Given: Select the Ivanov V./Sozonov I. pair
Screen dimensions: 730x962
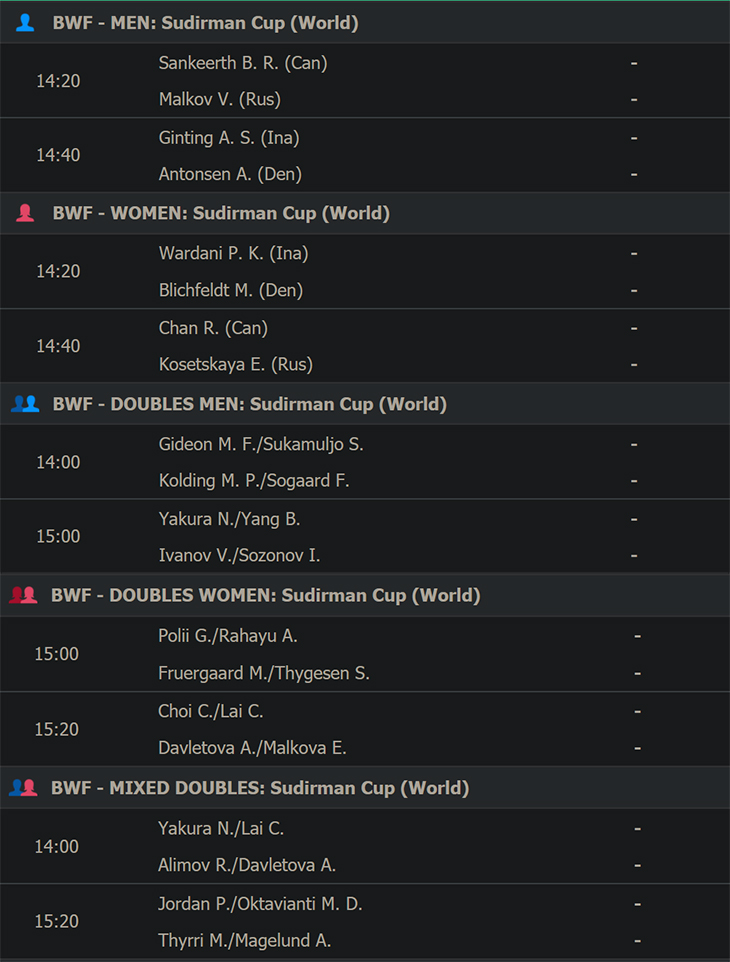Looking at the screenshot, I should click(239, 555).
